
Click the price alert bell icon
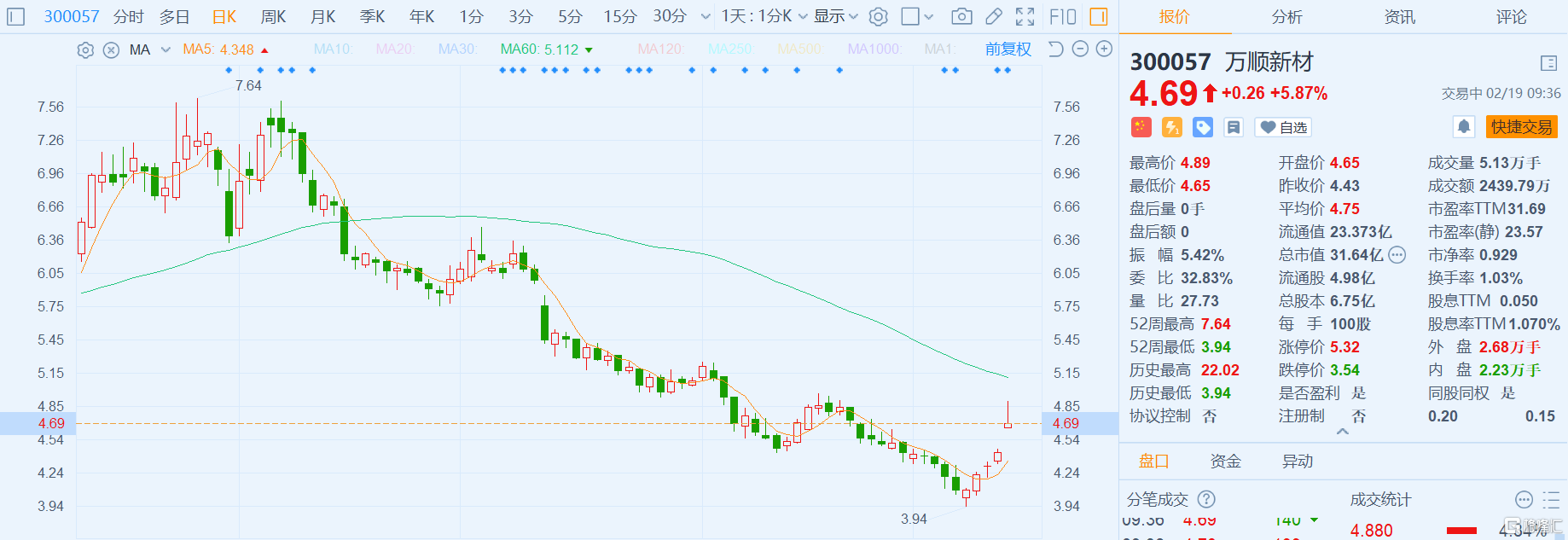(1464, 127)
